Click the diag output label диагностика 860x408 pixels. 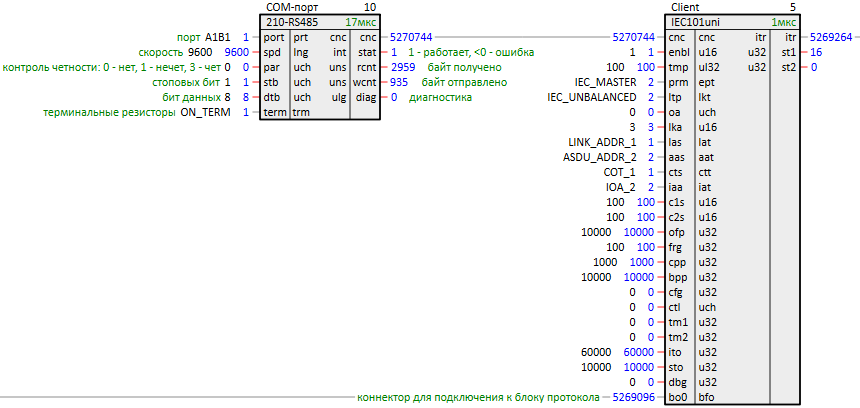coord(436,98)
